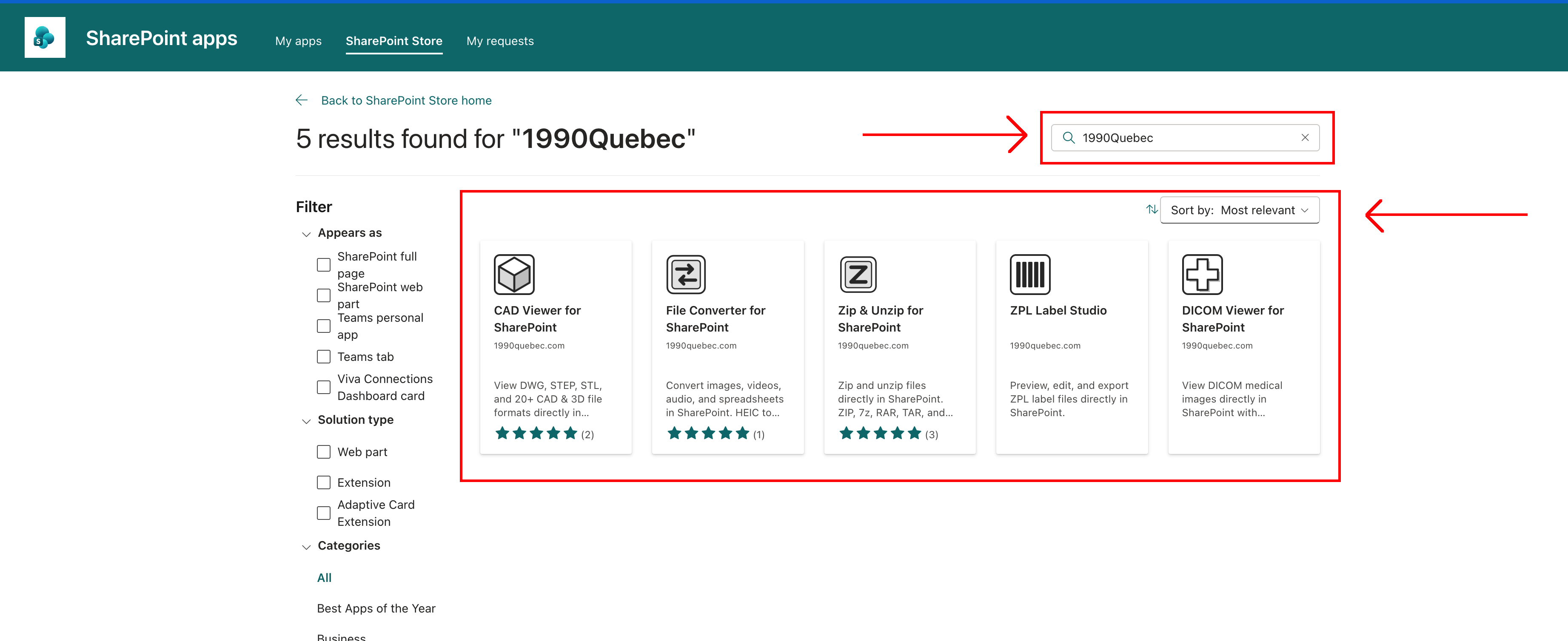Click the CAD Viewer description text
The height and width of the screenshot is (641, 1568).
(x=548, y=399)
